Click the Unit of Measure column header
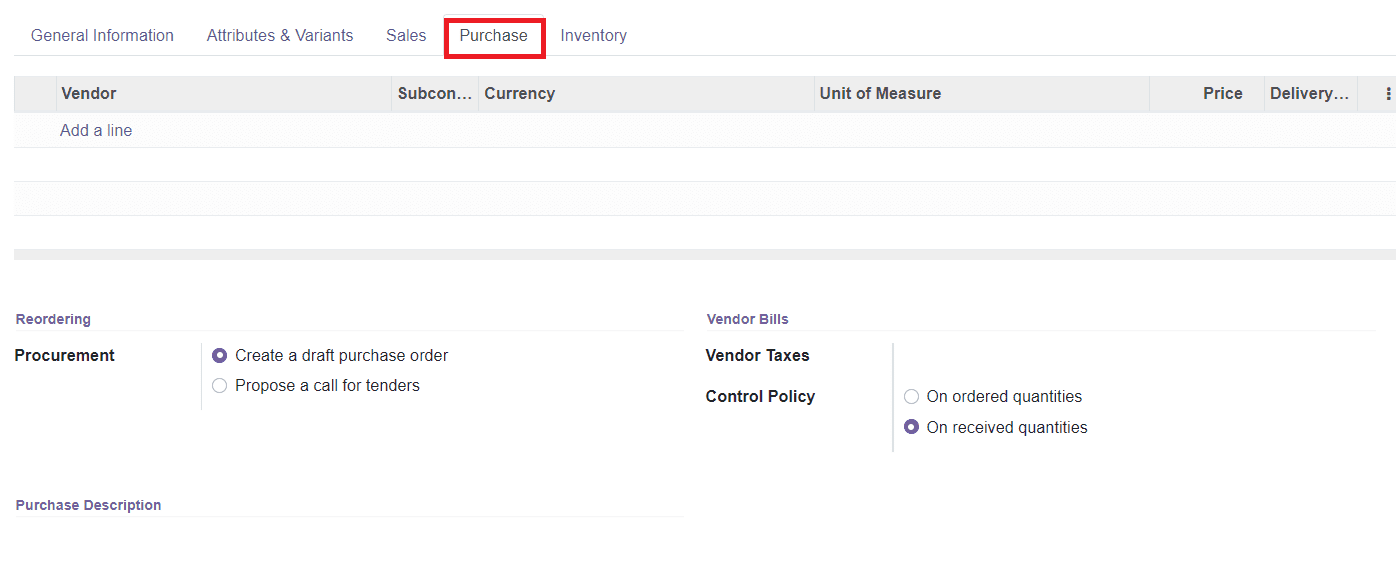 [880, 93]
